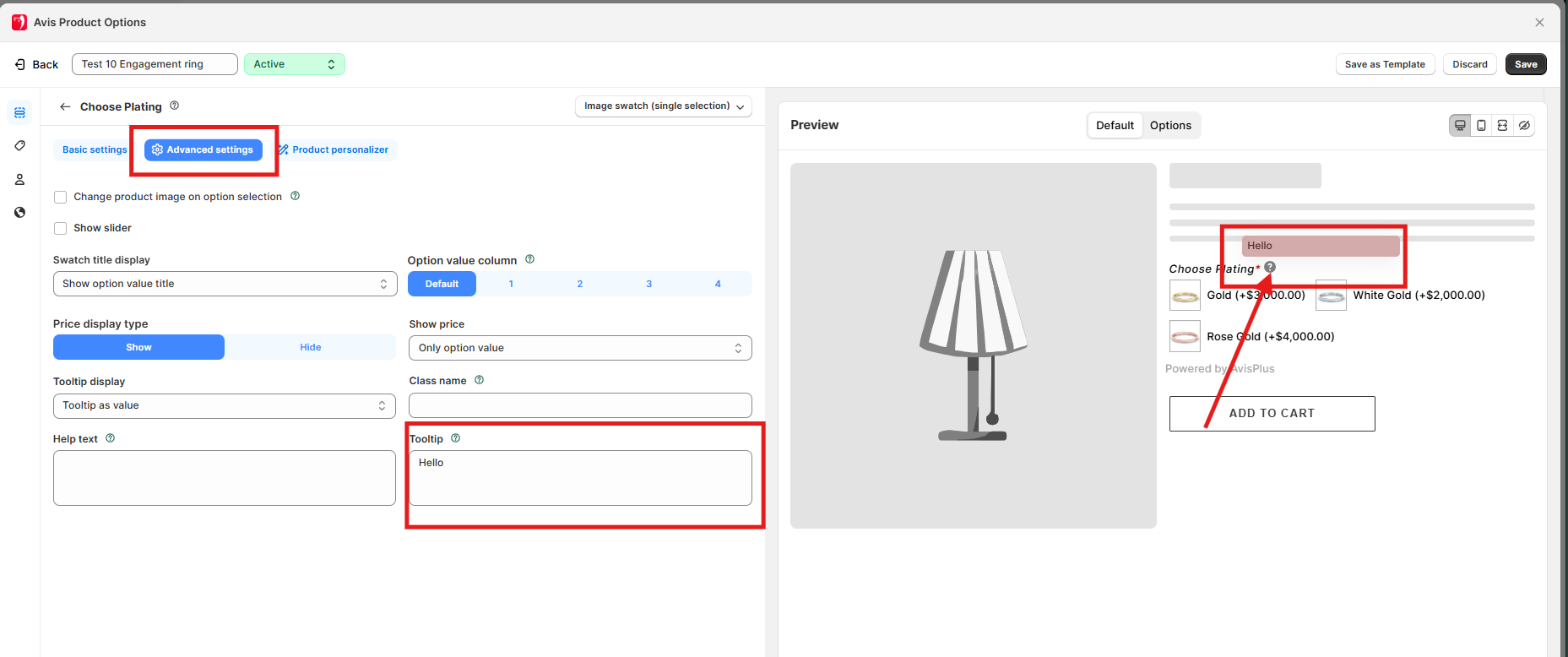
Task: Switch preview to mobile view icon
Action: pos(1481,125)
